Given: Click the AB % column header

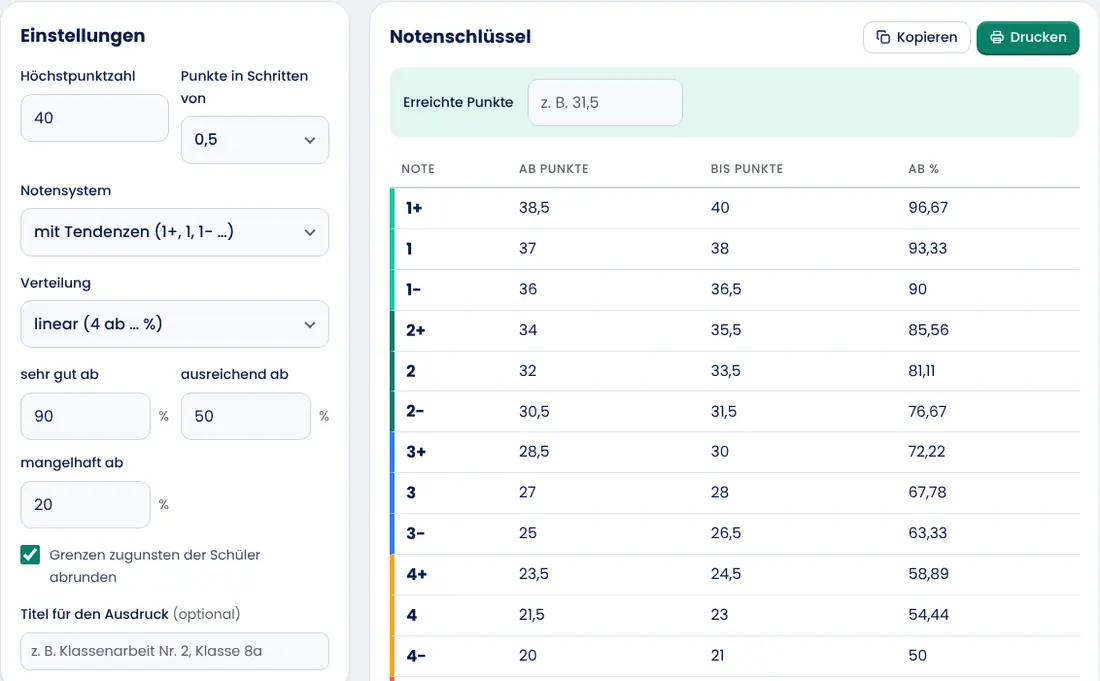Looking at the screenshot, I should (x=923, y=169).
